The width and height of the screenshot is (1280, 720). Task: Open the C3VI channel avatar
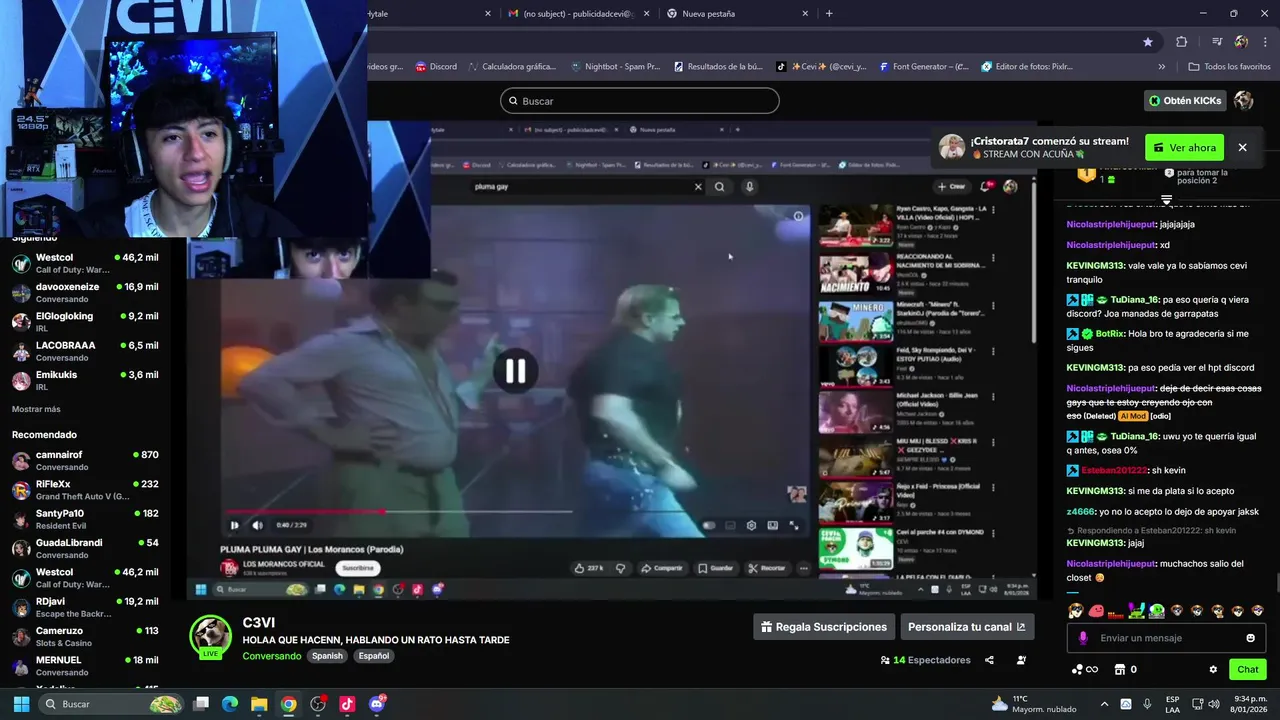tap(211, 636)
